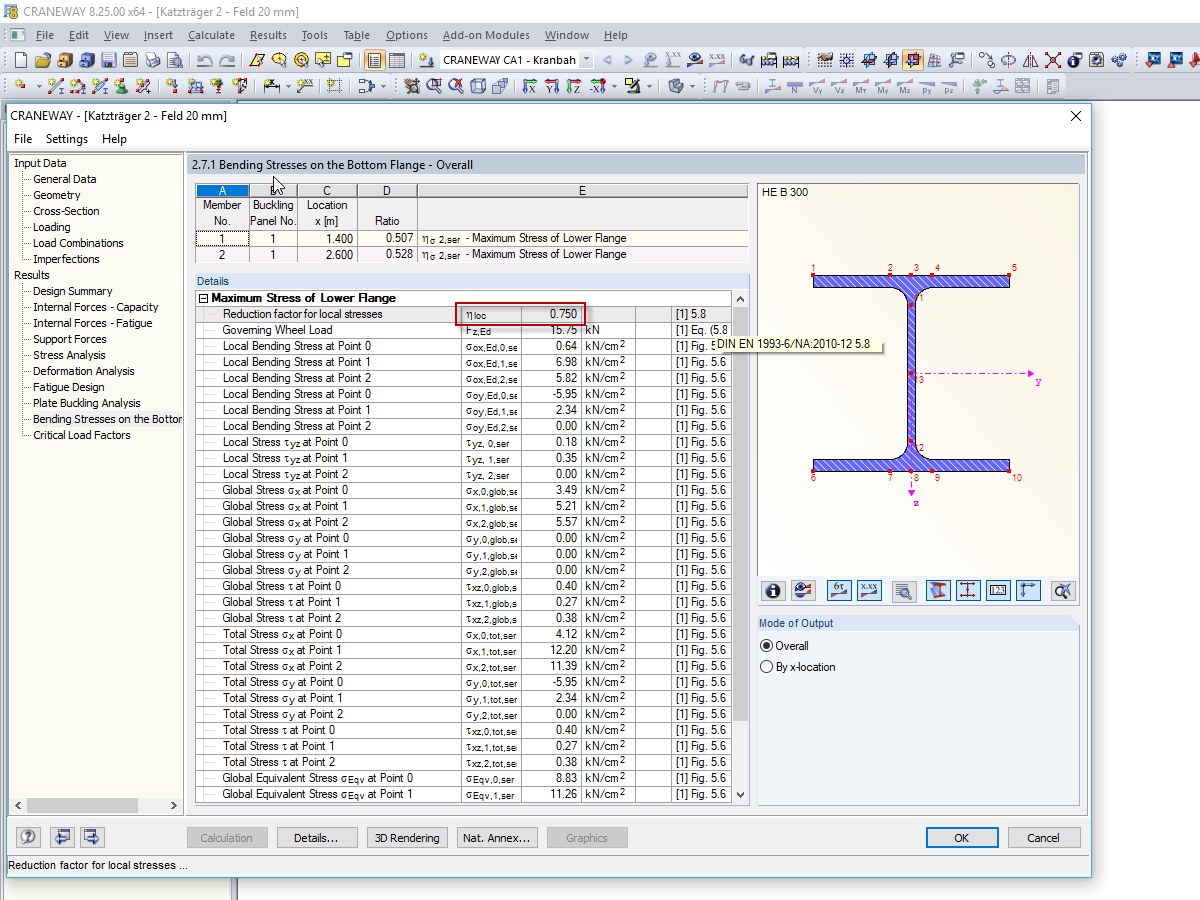This screenshot has height=900, width=1200.
Task: Select Cross-Section tree item
Action: [66, 211]
